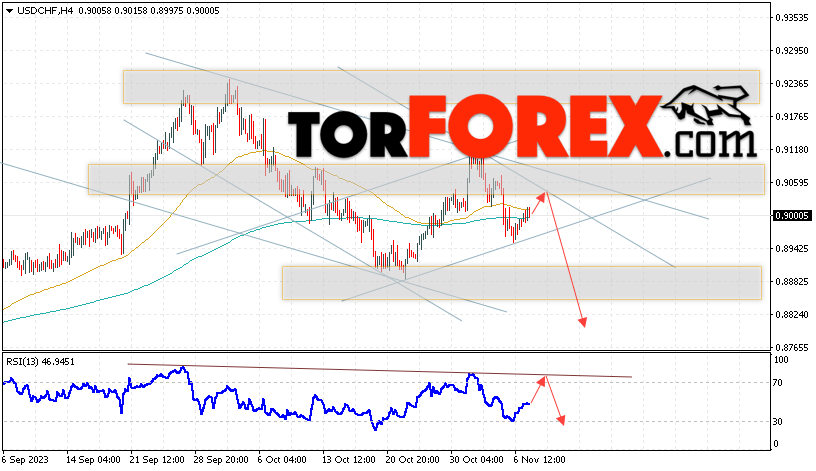Select the upper resistance zone rectangle near 0.92365
This screenshot has height=471, width=816.
[441, 87]
